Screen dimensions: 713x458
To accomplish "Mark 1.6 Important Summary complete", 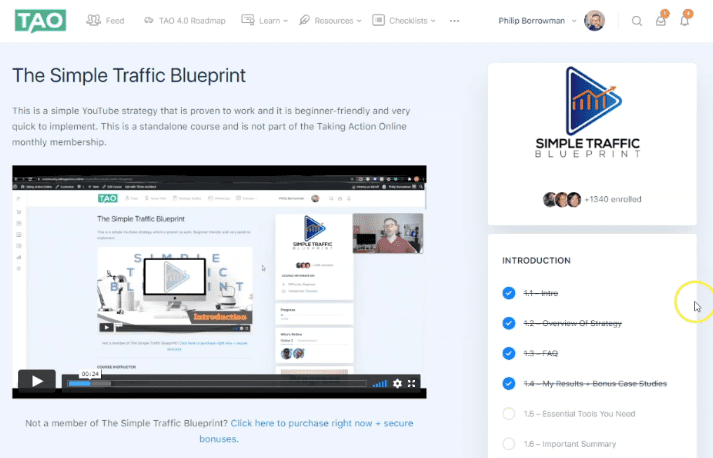I will click(509, 443).
